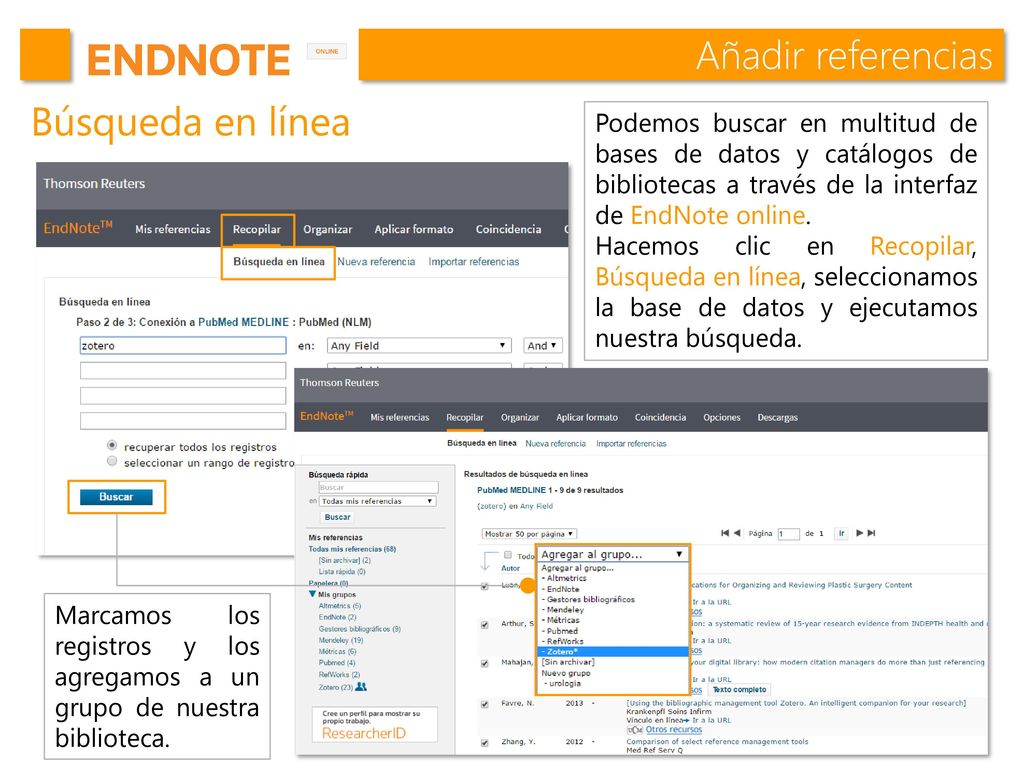1024x768 pixels.
Task: Click search term field containing 'zotero'
Action: tap(183, 345)
